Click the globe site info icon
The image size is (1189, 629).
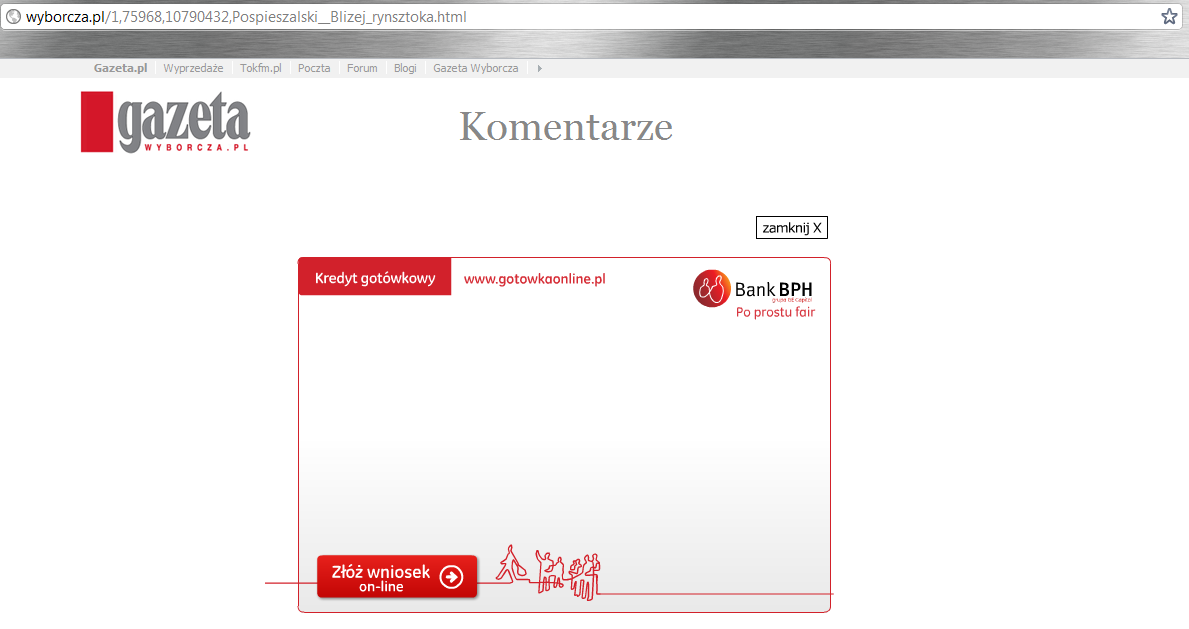(14, 17)
